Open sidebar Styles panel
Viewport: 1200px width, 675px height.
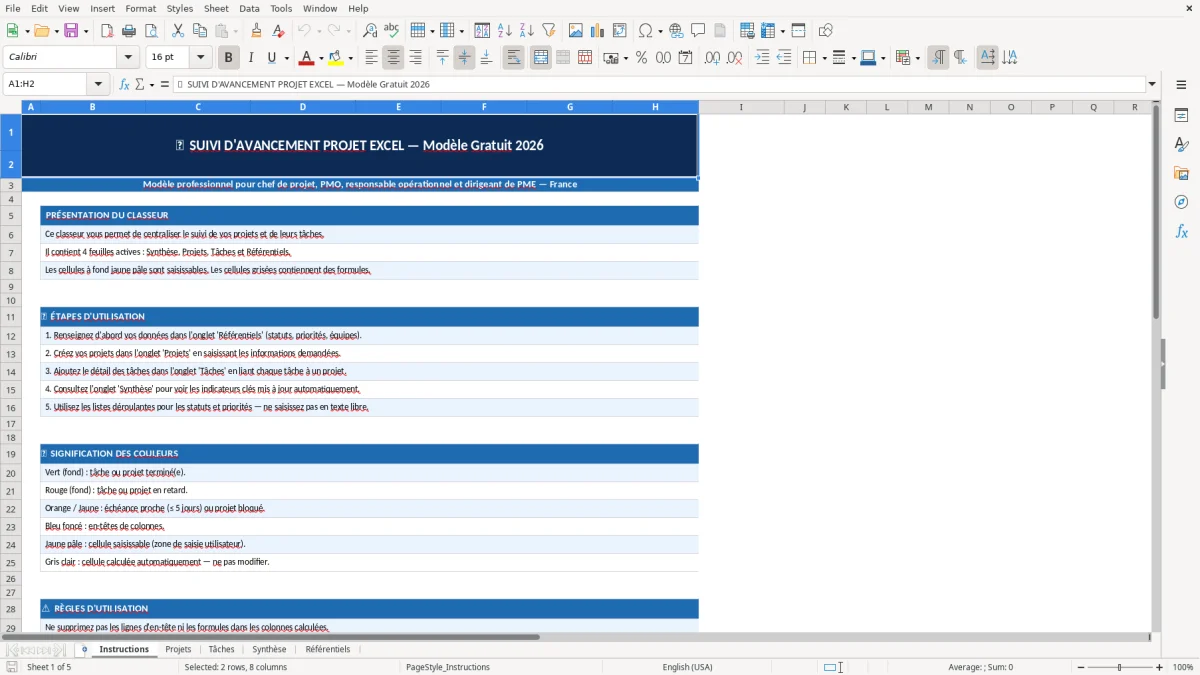pyautogui.click(x=1181, y=145)
